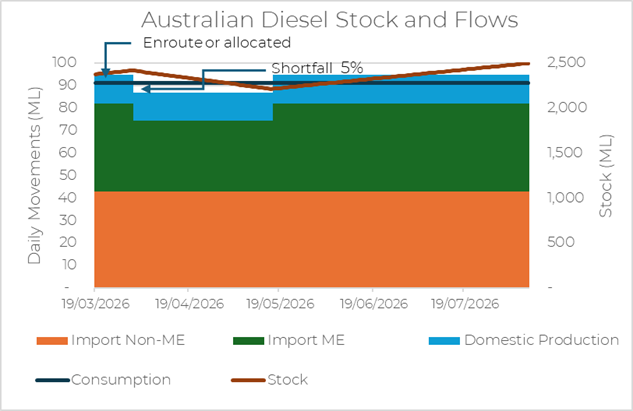Click the 19/04/2026 date axis label
633x411 pixels.
click(187, 302)
